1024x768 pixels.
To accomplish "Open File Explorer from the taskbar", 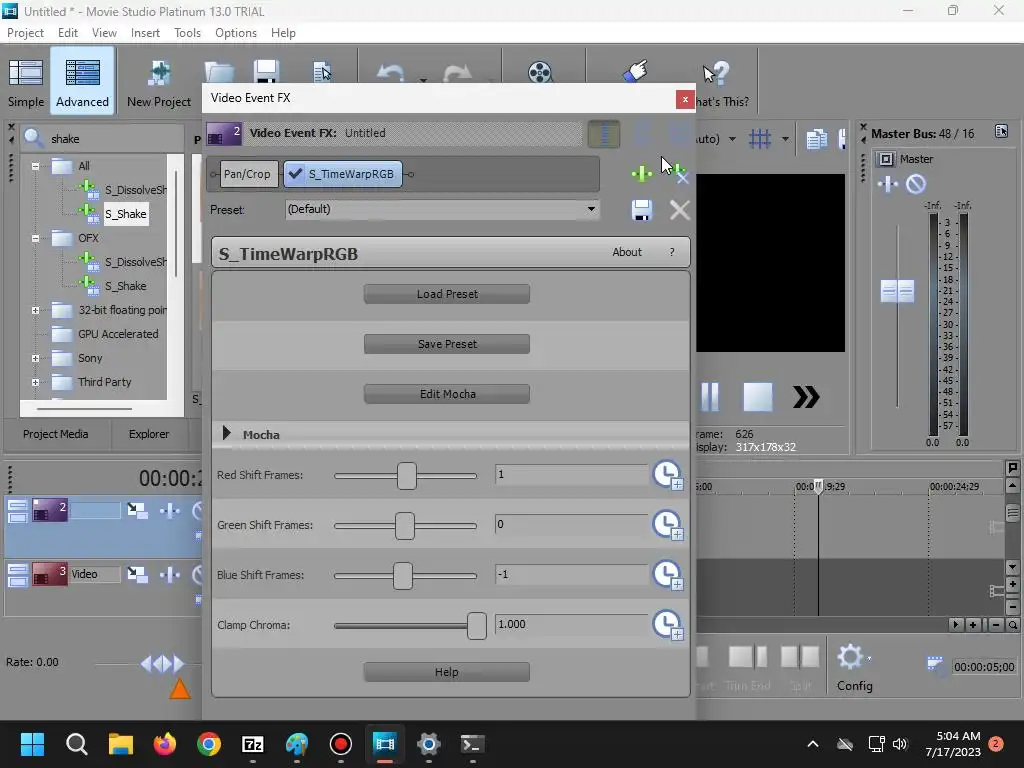I will click(121, 744).
